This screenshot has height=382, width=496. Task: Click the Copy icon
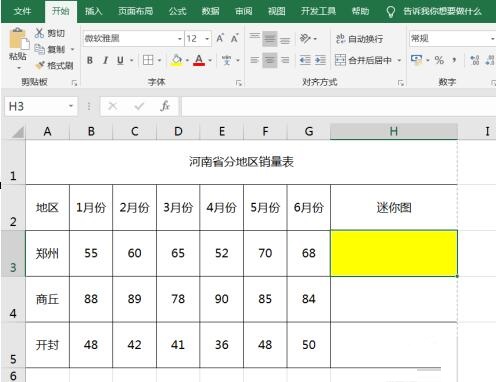coord(39,49)
